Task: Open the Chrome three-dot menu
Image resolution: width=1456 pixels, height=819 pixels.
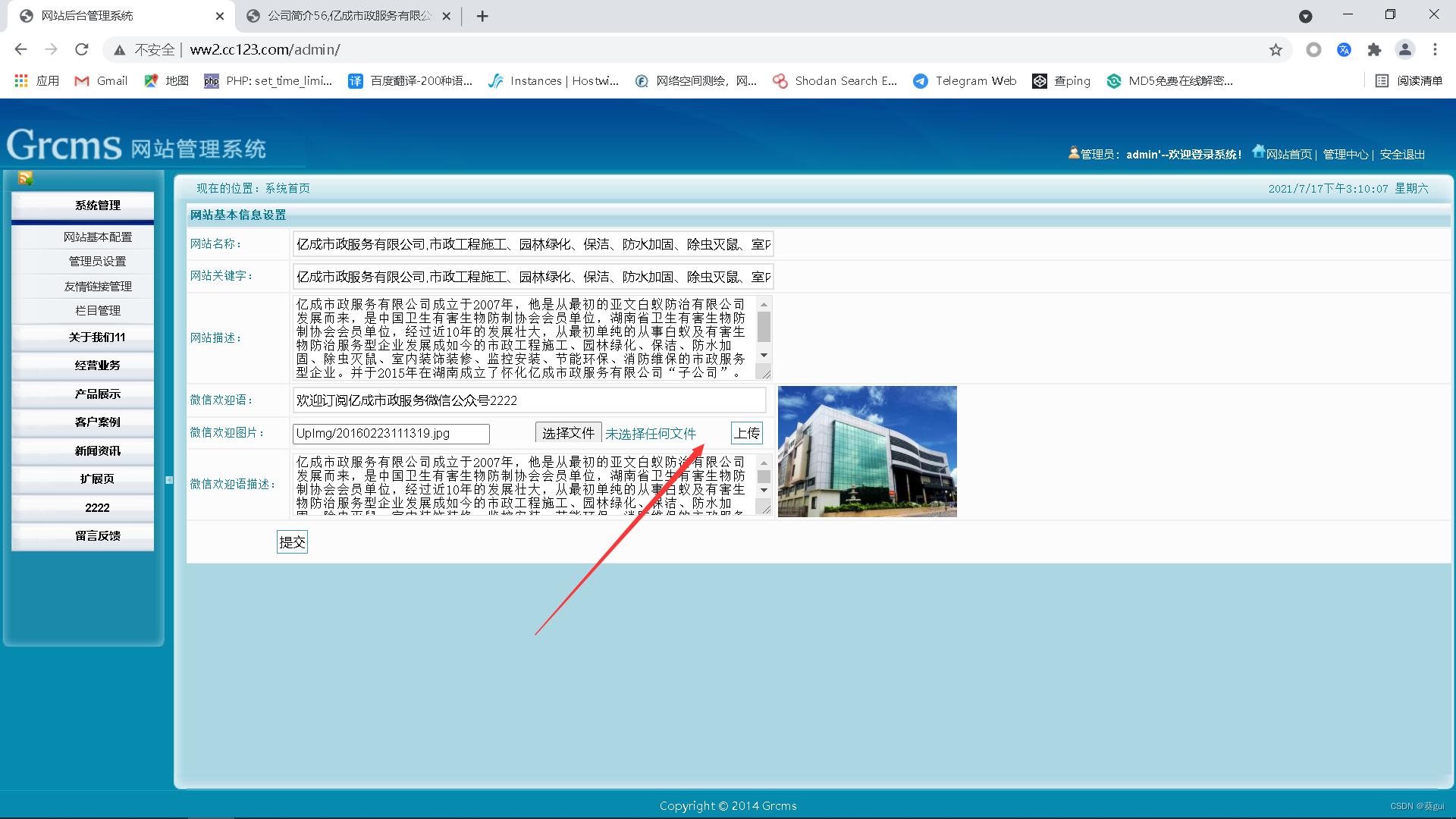Action: click(x=1435, y=49)
